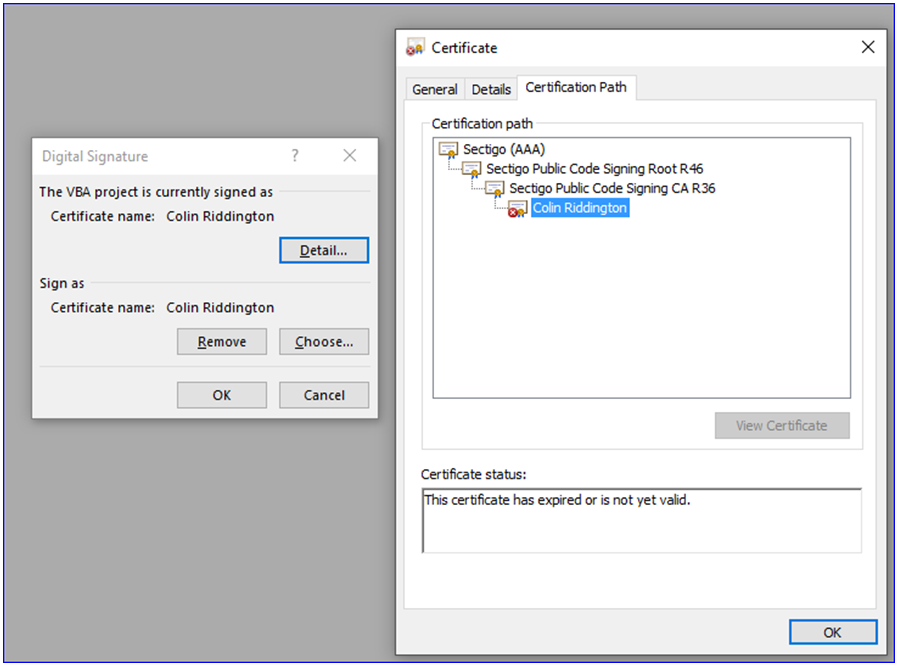Click the Colin Riddington certificate error icon

point(517,209)
